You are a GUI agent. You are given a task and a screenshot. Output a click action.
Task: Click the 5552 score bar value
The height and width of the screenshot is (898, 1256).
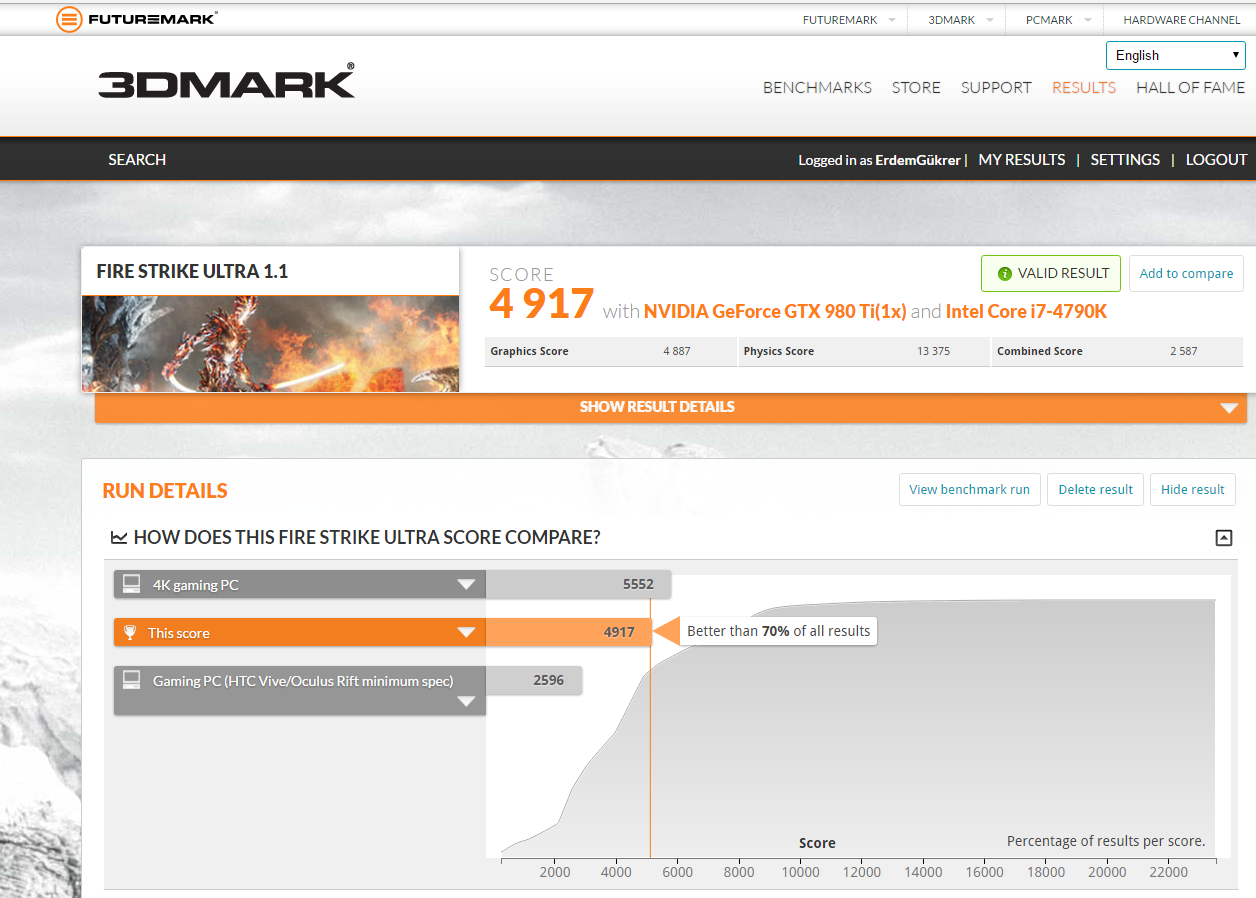638,584
